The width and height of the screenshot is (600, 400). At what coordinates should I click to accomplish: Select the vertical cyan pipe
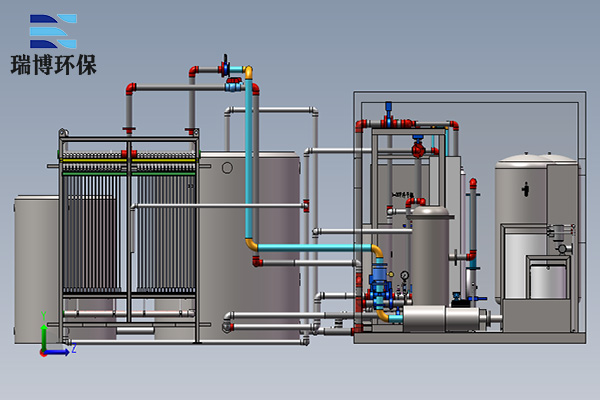(247, 160)
